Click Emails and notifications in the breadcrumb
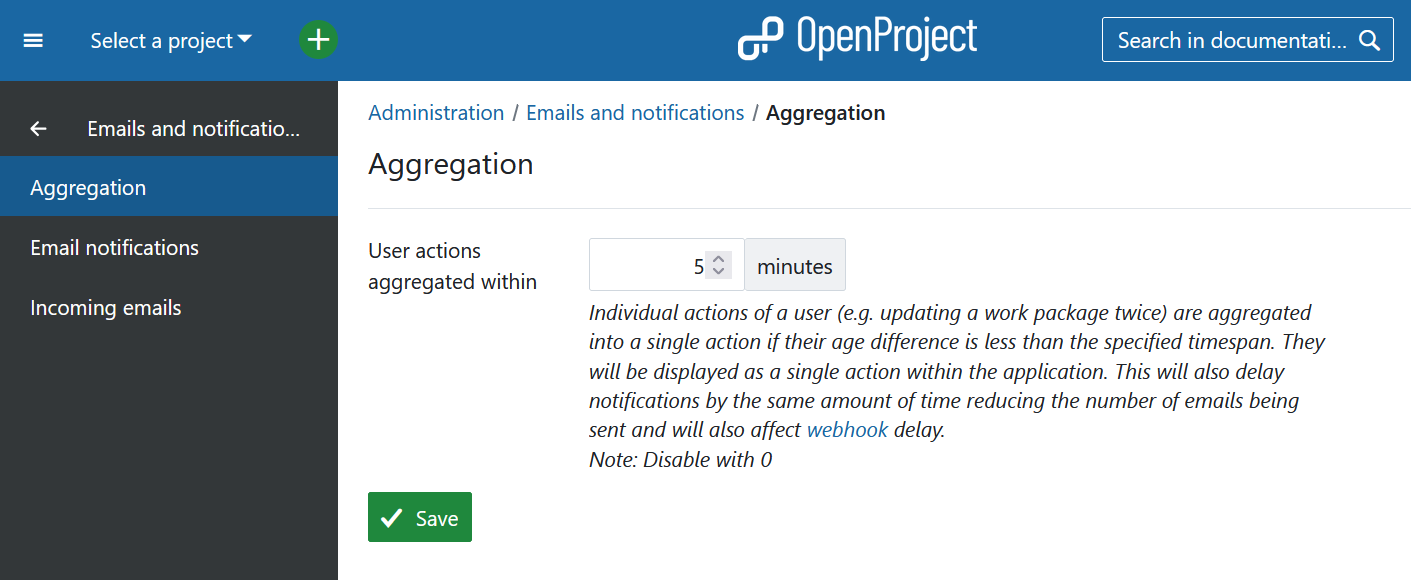 (x=634, y=112)
